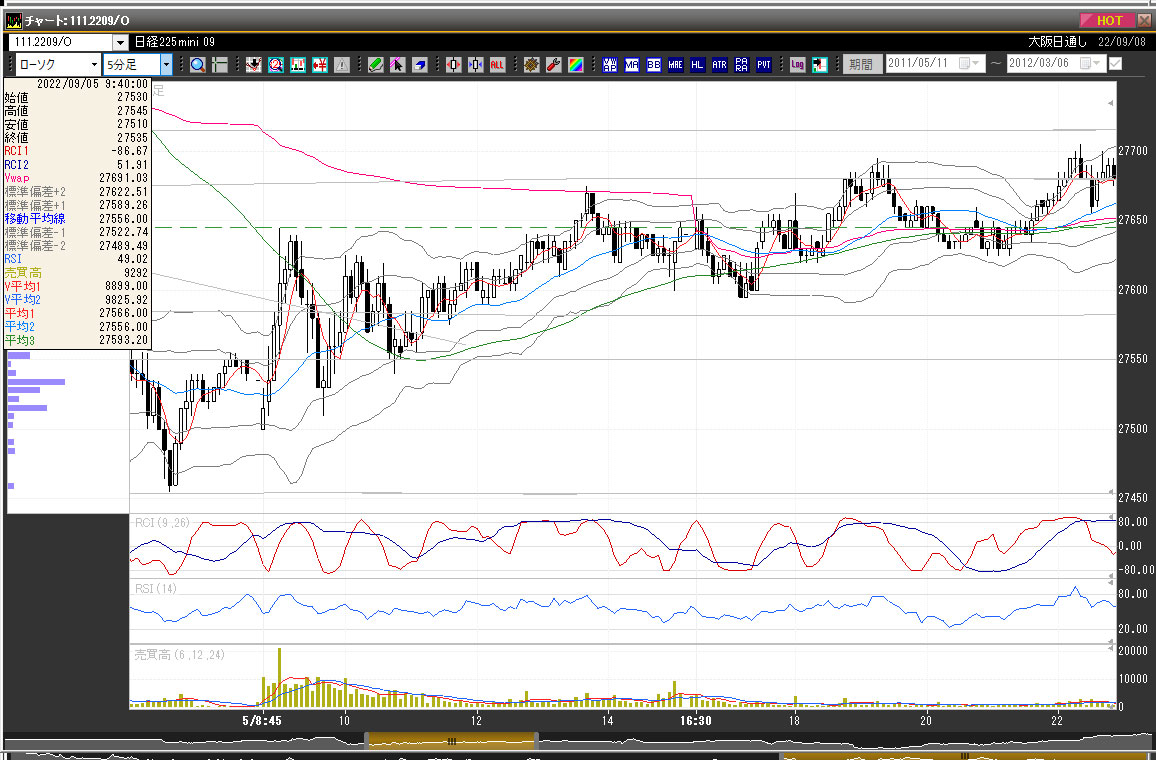Image resolution: width=1156 pixels, height=760 pixels.
Task: Click the 大阪日通し session label
Action: (1058, 42)
